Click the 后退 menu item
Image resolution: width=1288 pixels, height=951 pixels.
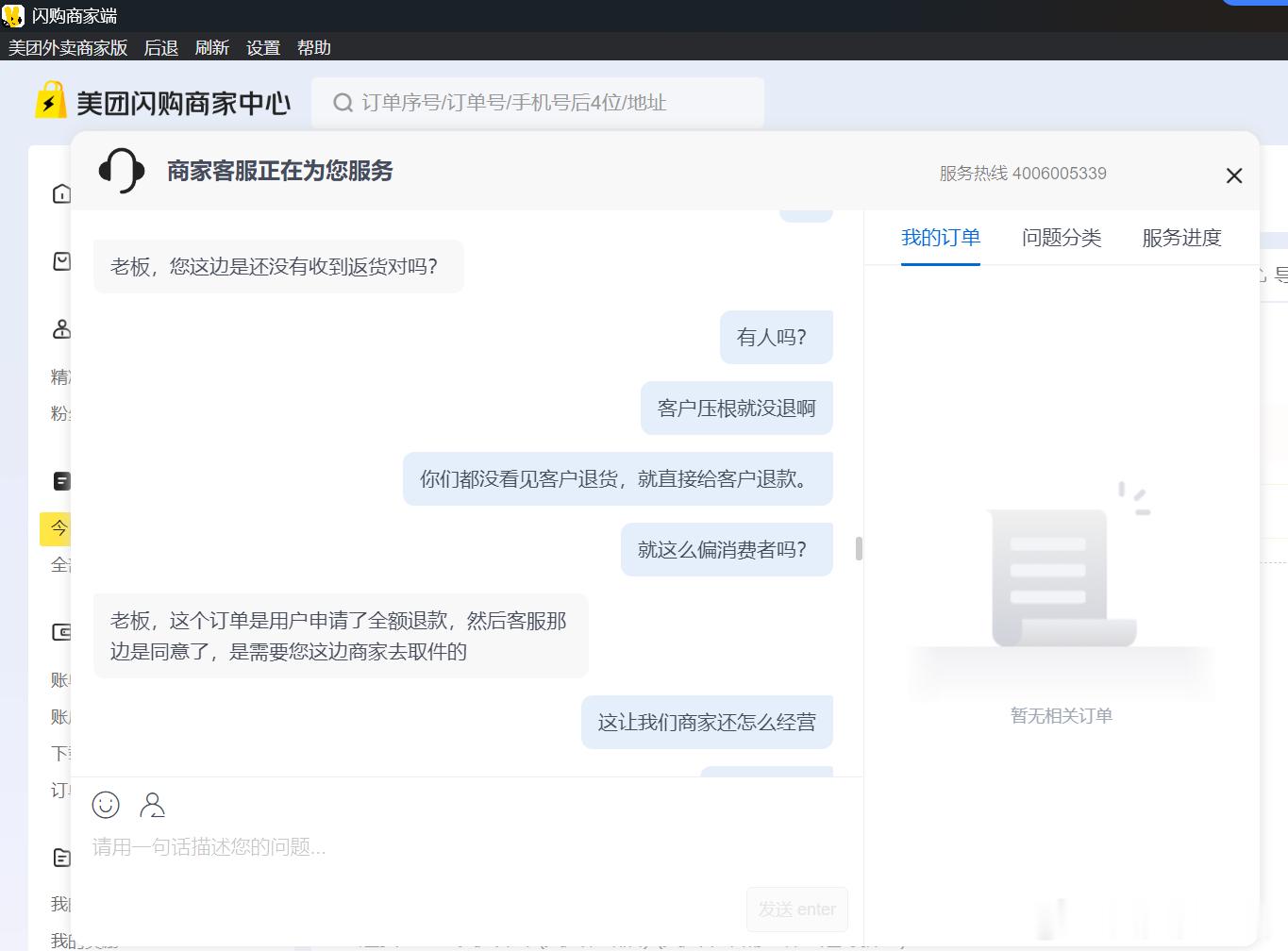tap(161, 47)
